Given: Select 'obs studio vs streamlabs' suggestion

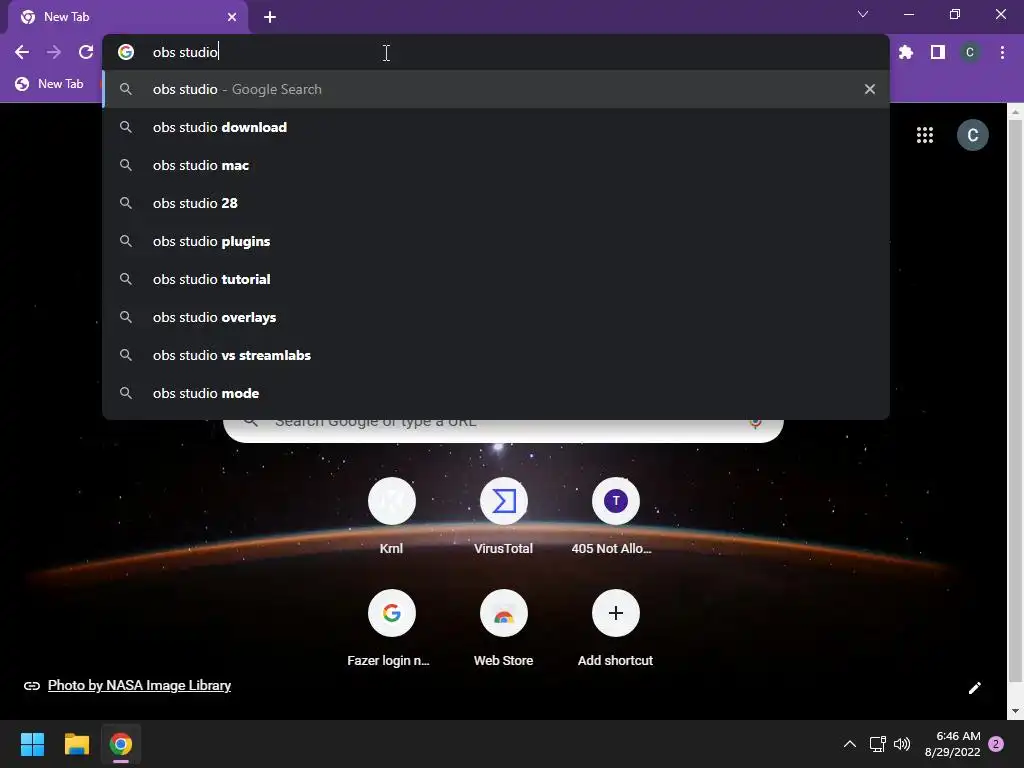Looking at the screenshot, I should pyautogui.click(x=496, y=355).
